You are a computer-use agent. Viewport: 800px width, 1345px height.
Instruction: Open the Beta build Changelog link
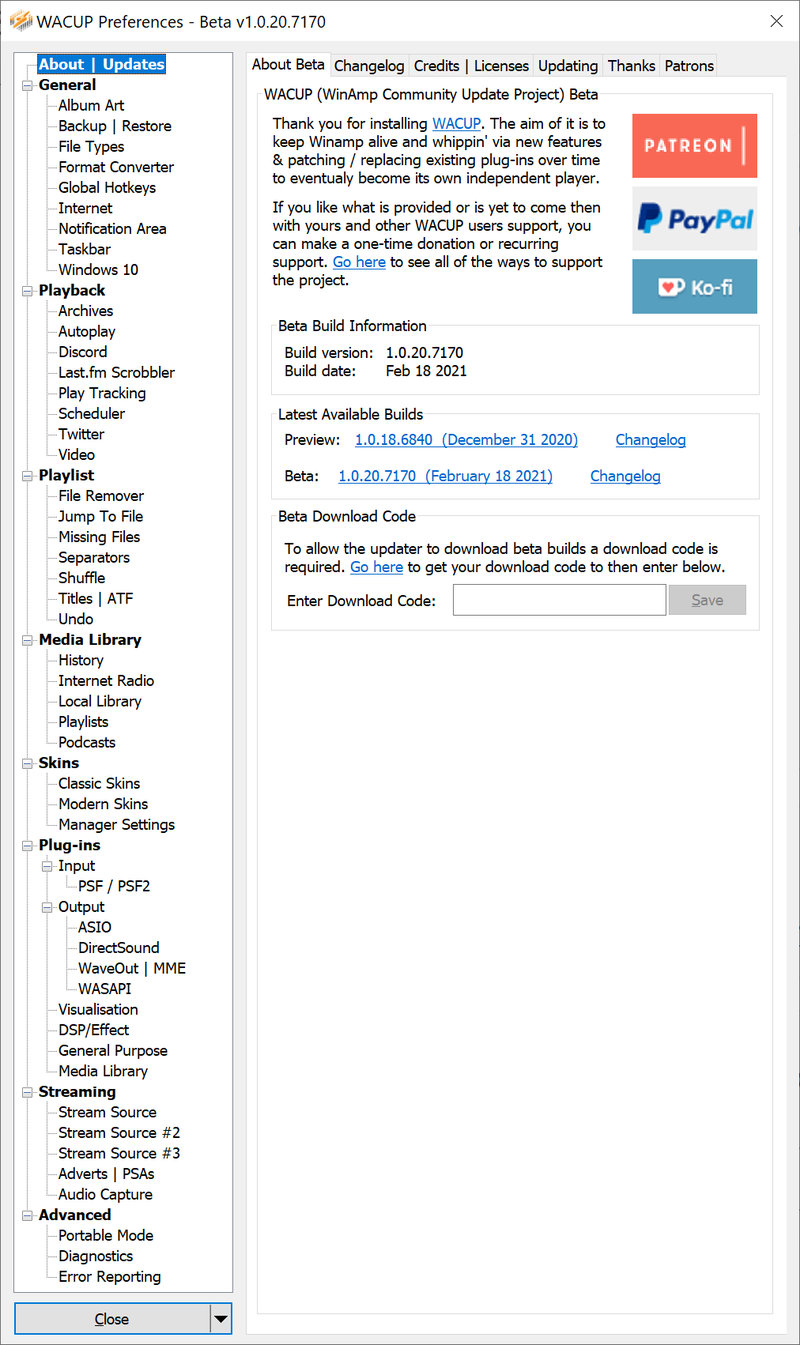625,476
